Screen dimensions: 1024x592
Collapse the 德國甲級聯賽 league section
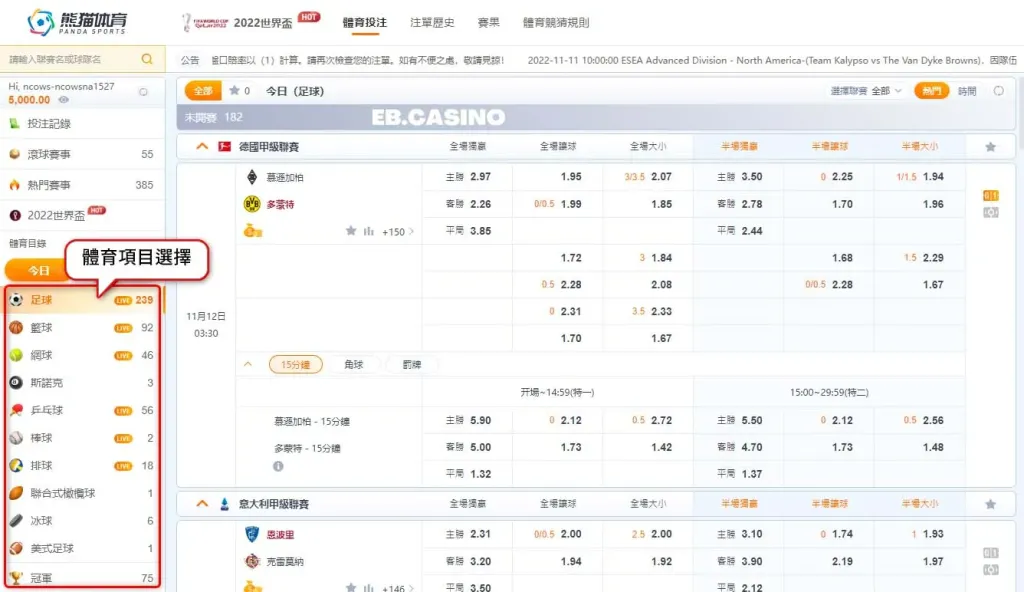(202, 147)
